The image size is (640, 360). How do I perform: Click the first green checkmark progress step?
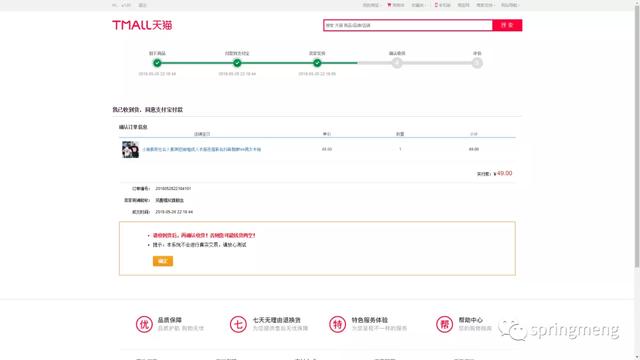[x=157, y=63]
